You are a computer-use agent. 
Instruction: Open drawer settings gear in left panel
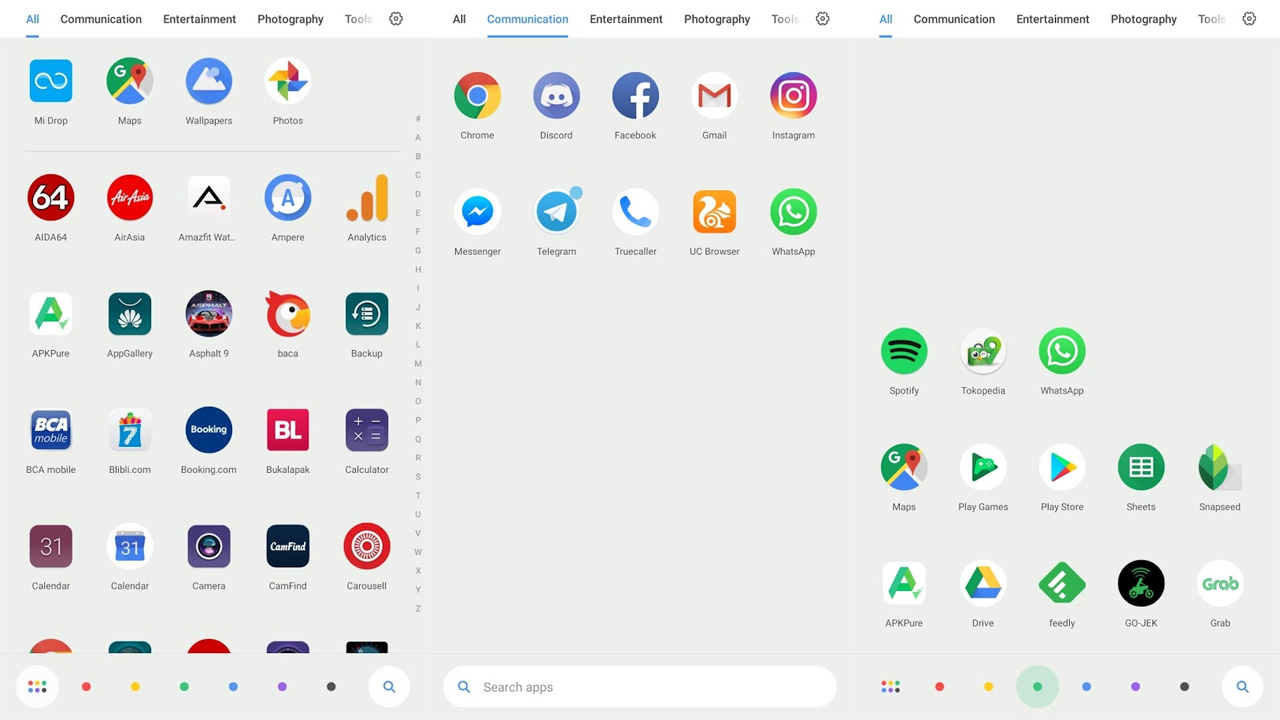(x=396, y=19)
